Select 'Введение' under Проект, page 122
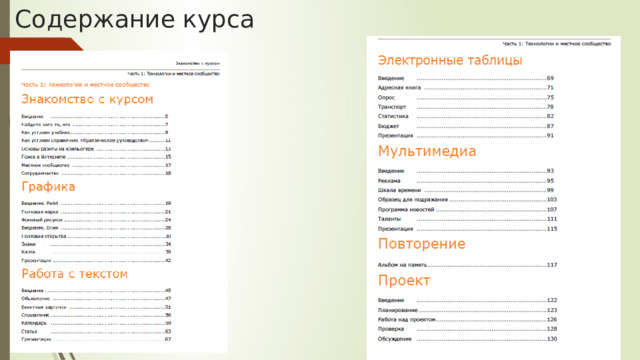This screenshot has width=640, height=360. (467, 300)
